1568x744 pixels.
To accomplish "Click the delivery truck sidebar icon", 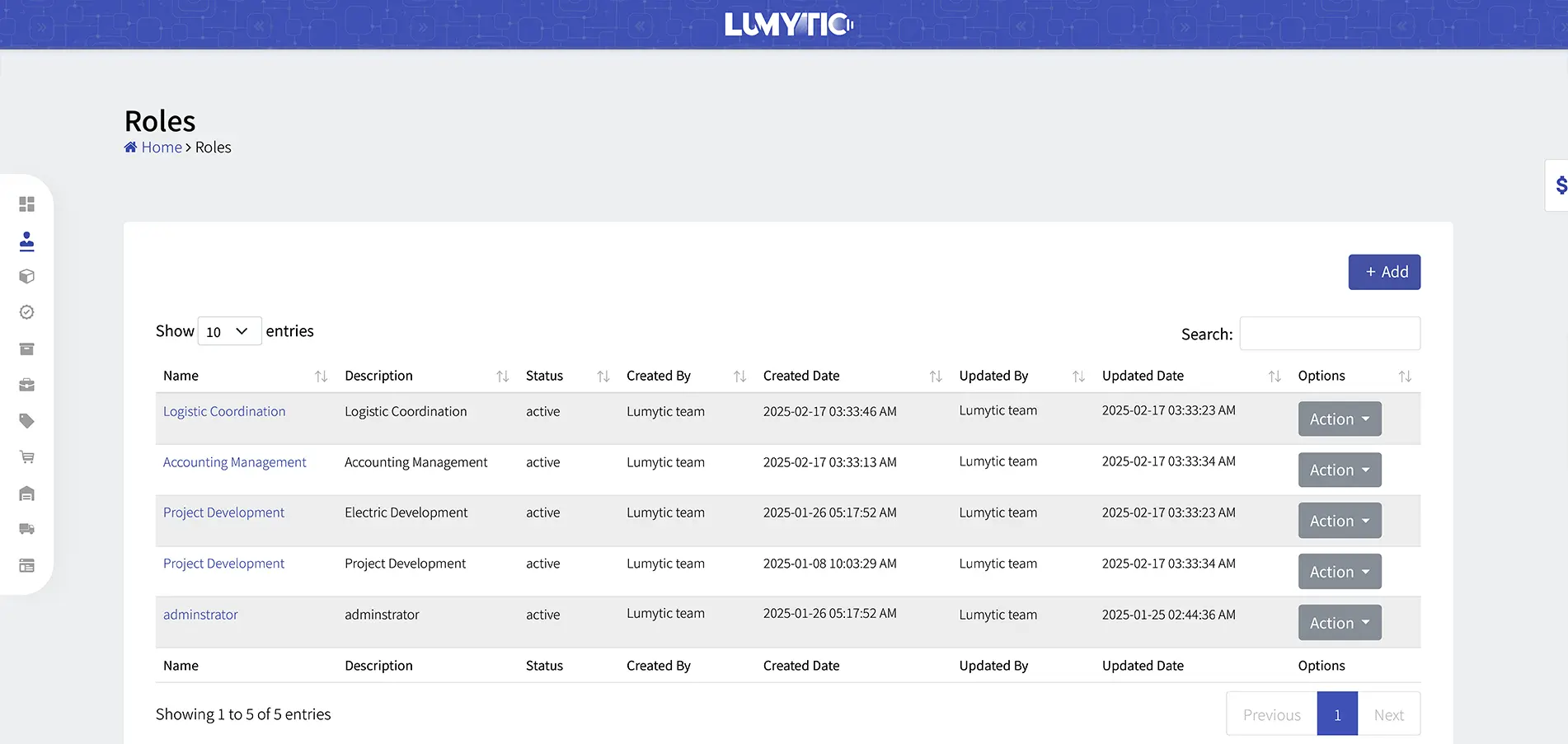I will point(26,529).
